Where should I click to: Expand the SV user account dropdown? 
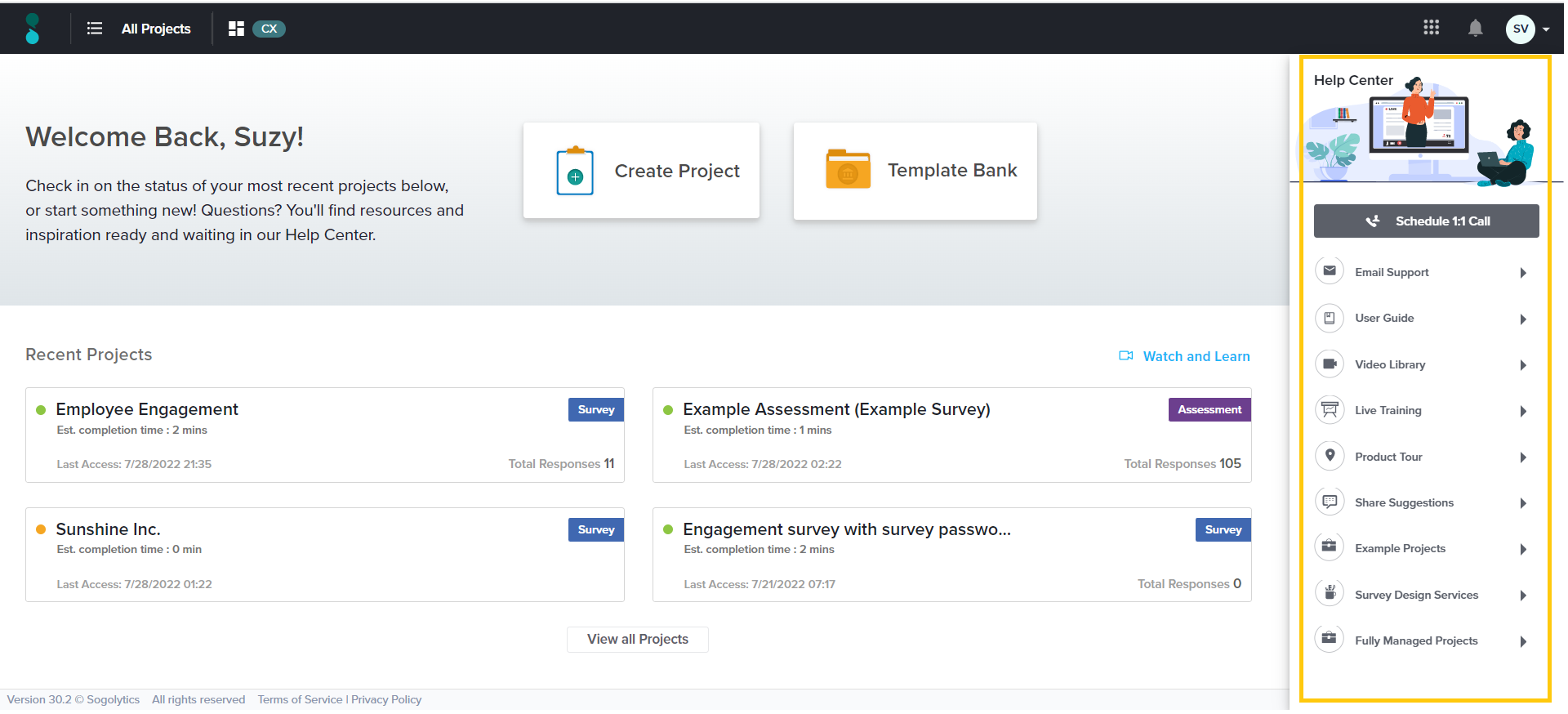pos(1546,29)
